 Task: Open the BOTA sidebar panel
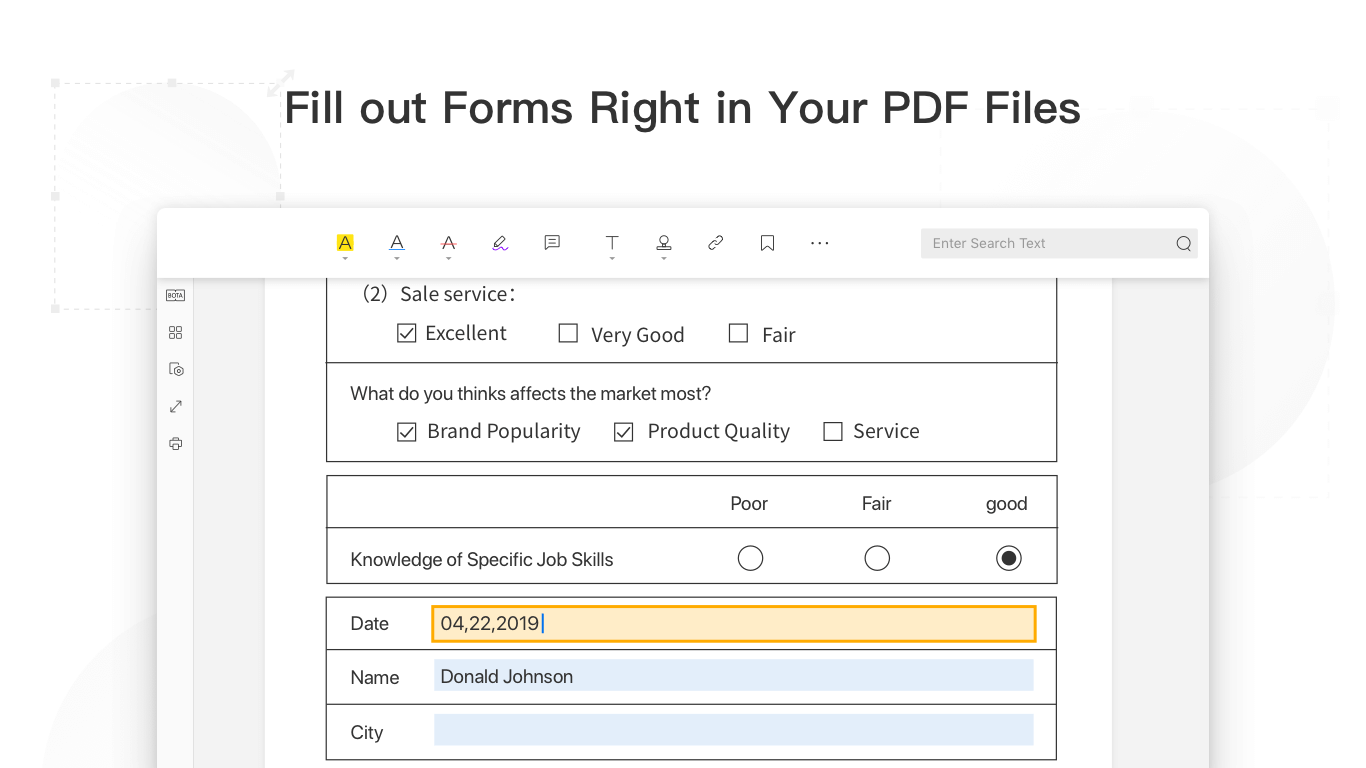176,295
